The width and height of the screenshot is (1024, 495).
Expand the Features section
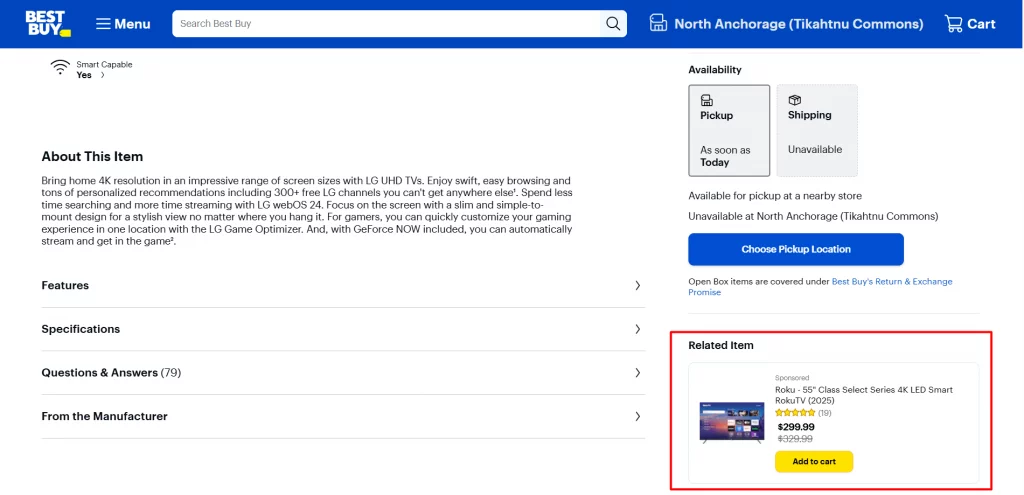click(x=343, y=285)
